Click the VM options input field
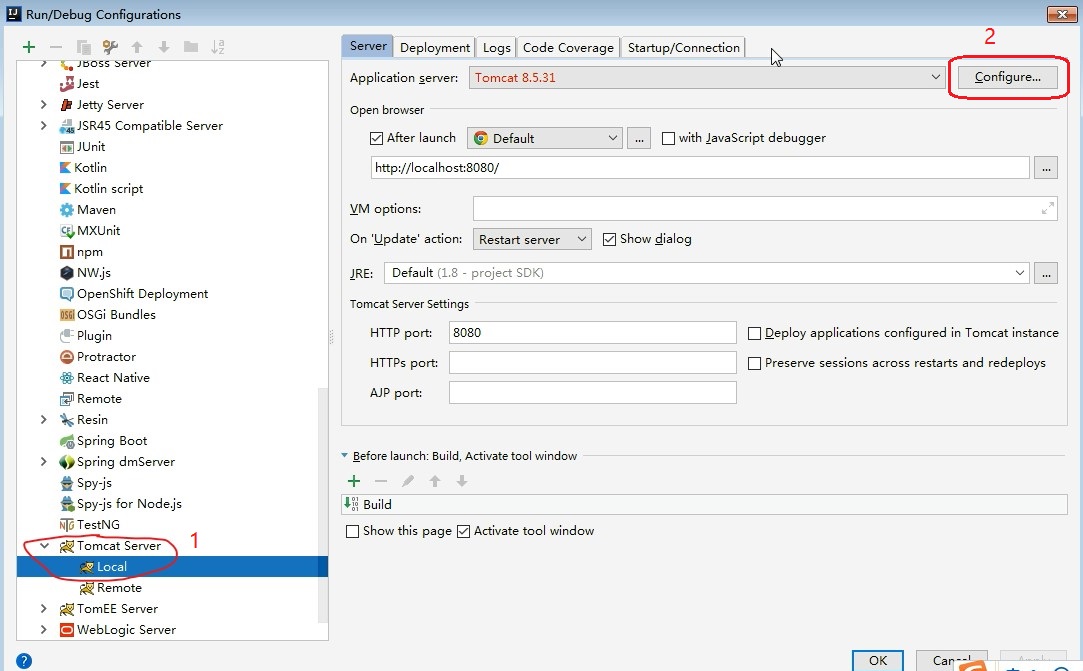 tap(765, 208)
